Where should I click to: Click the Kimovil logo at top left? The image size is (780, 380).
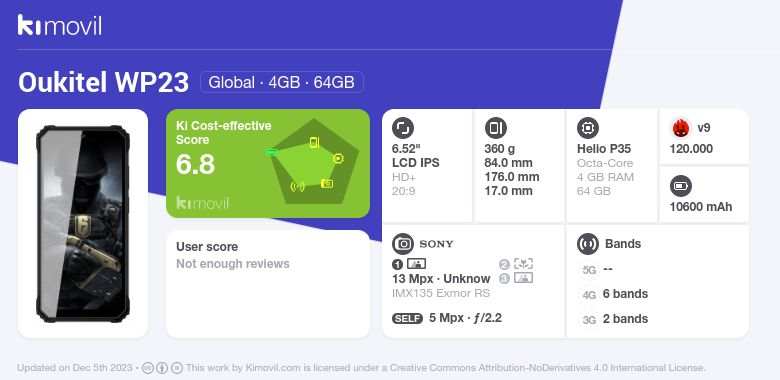(60, 25)
